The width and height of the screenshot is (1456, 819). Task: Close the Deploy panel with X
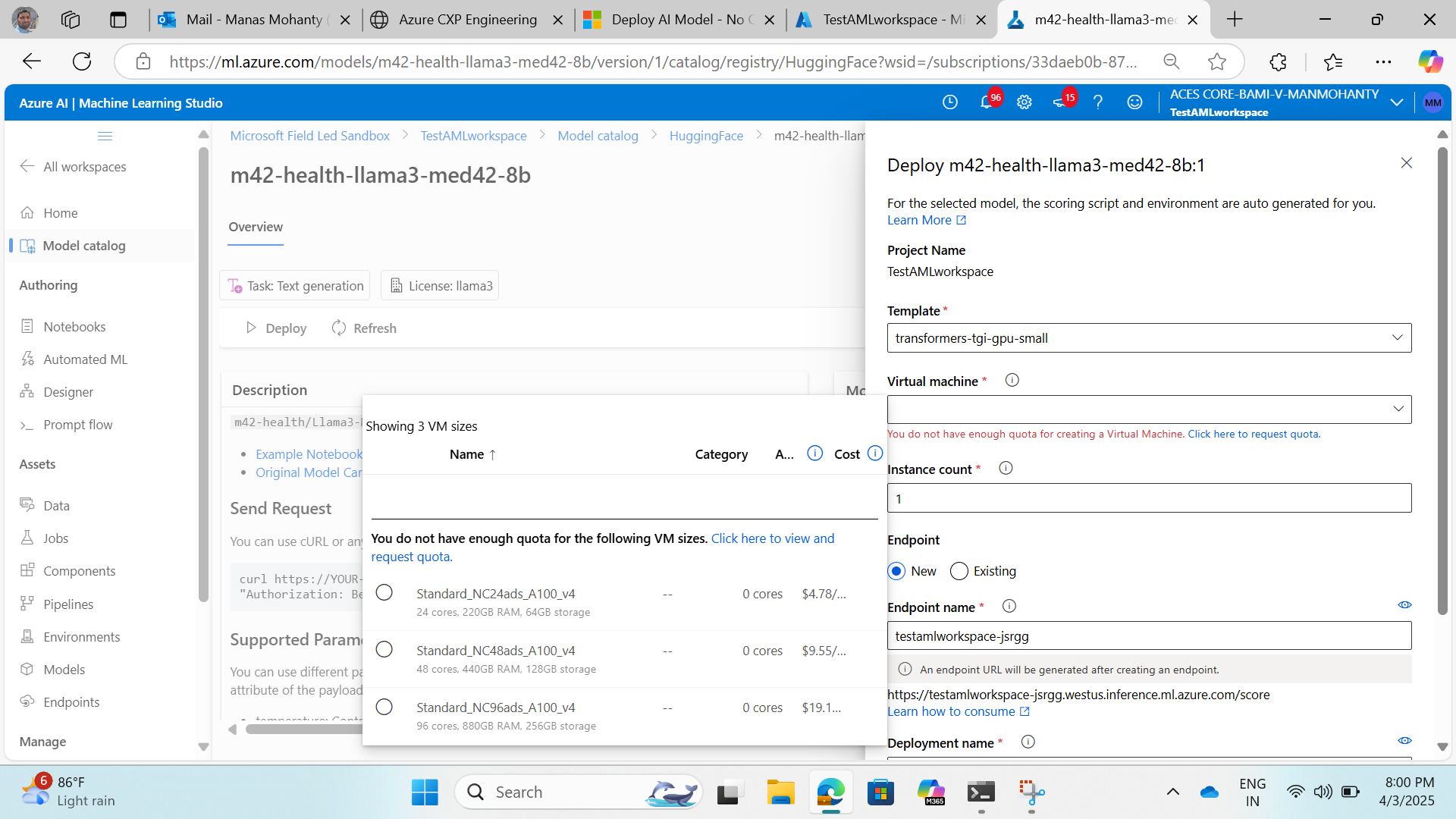1406,164
